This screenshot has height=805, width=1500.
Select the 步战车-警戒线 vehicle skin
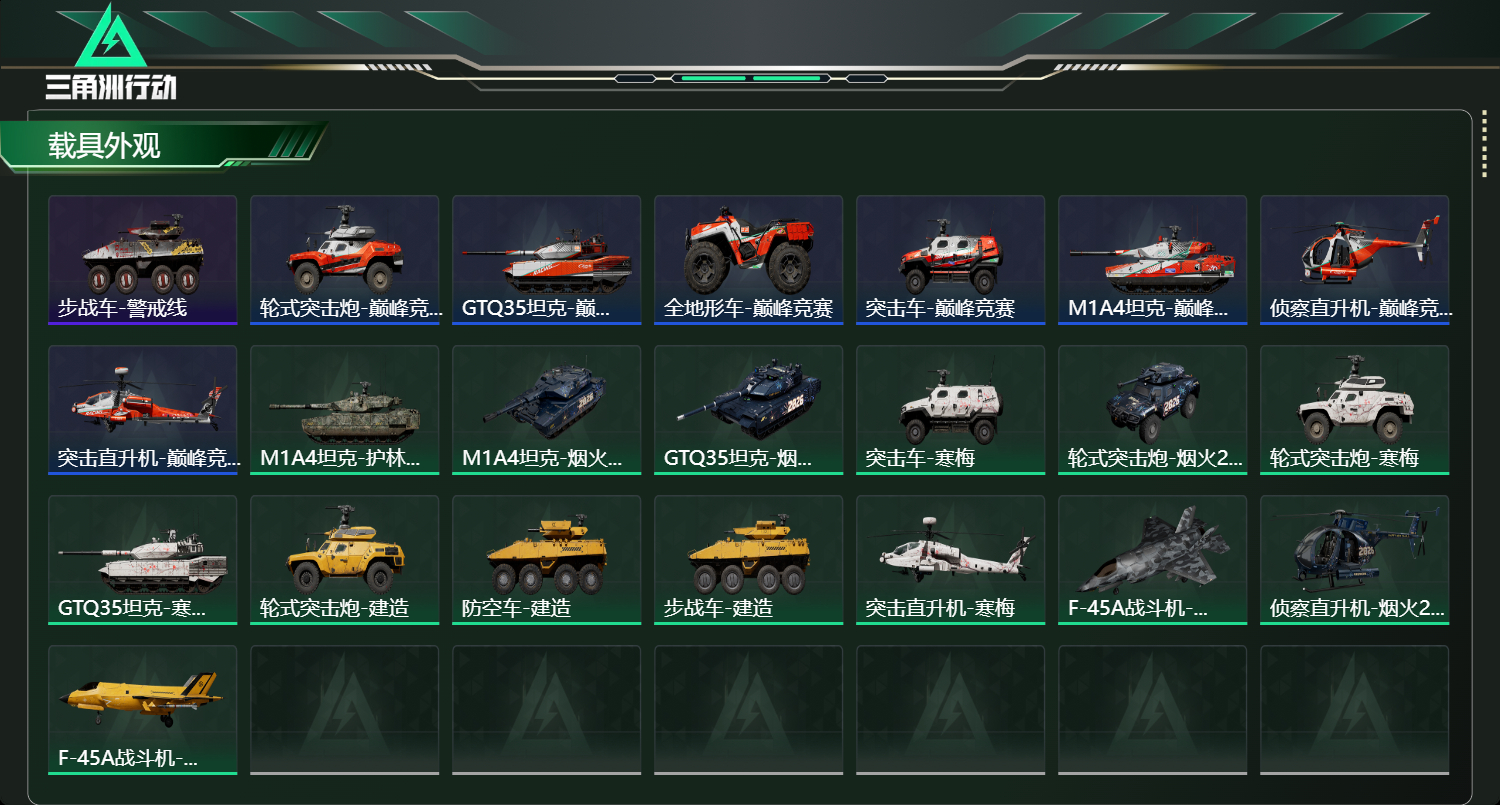[143, 260]
